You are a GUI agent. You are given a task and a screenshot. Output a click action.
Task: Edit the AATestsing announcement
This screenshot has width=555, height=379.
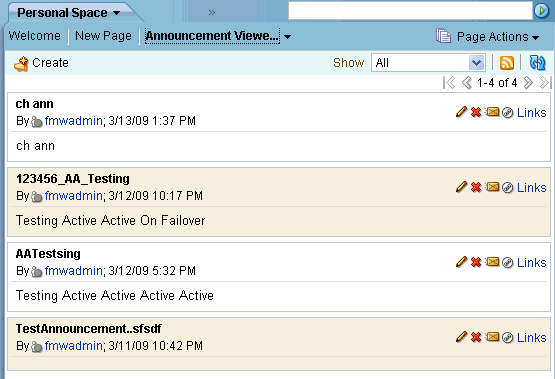tap(461, 262)
